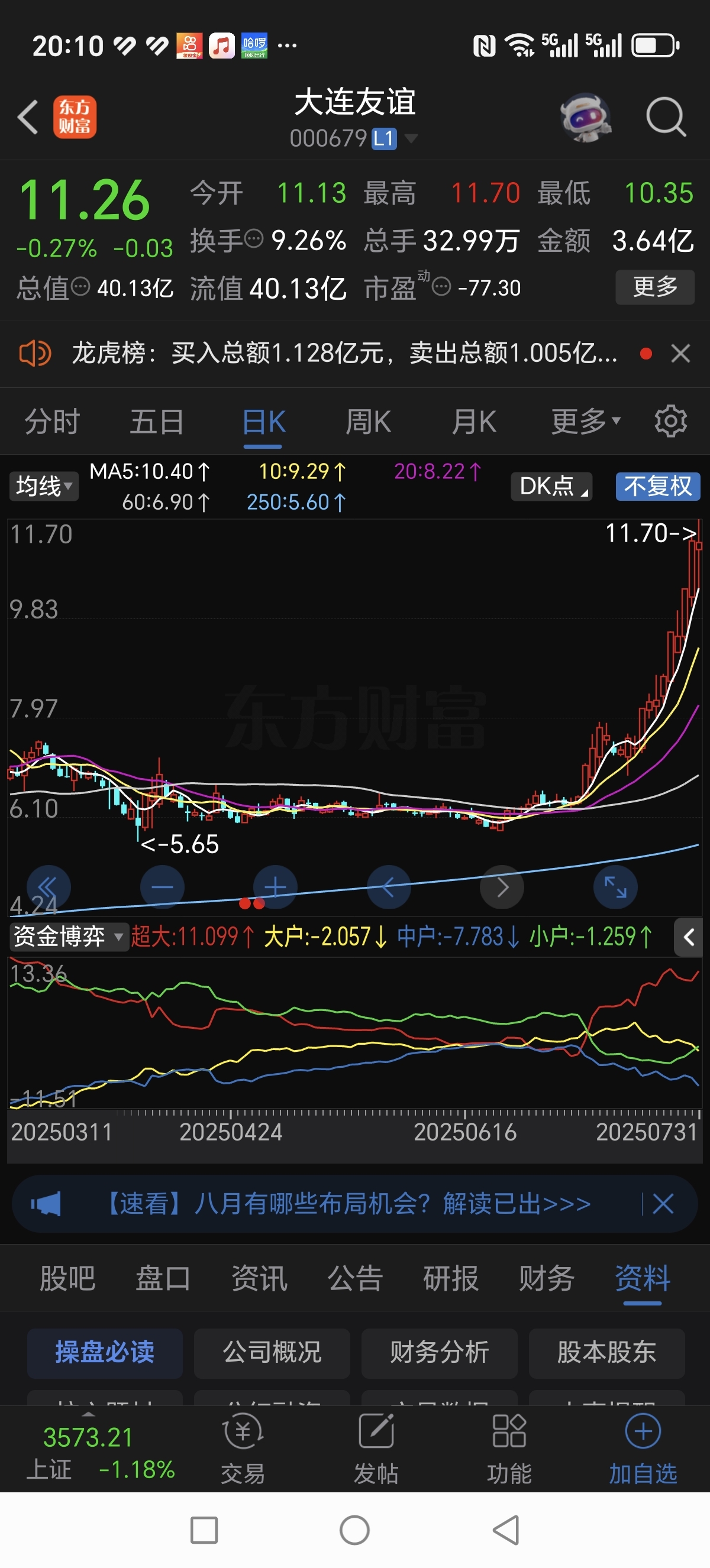Viewport: 710px width, 1568px height.
Task: Tap the 龙虎榜 speaker icon
Action: (35, 353)
